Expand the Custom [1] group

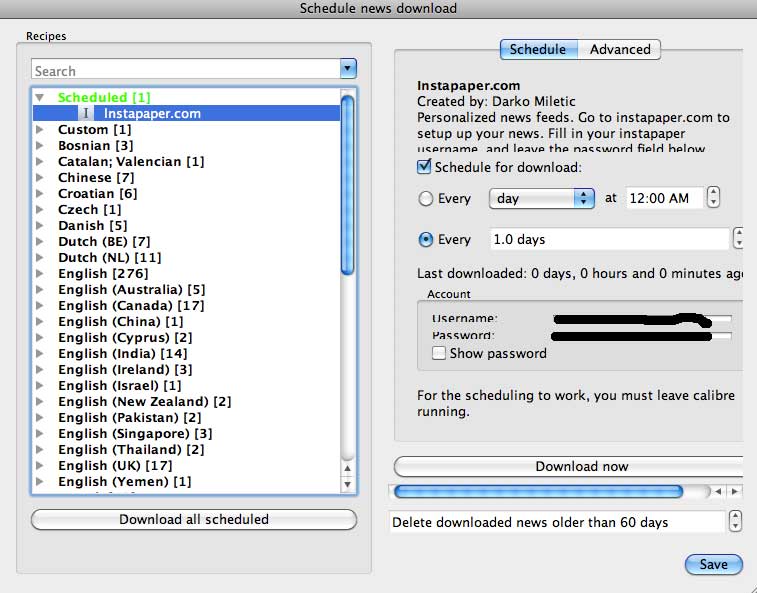click(40, 129)
